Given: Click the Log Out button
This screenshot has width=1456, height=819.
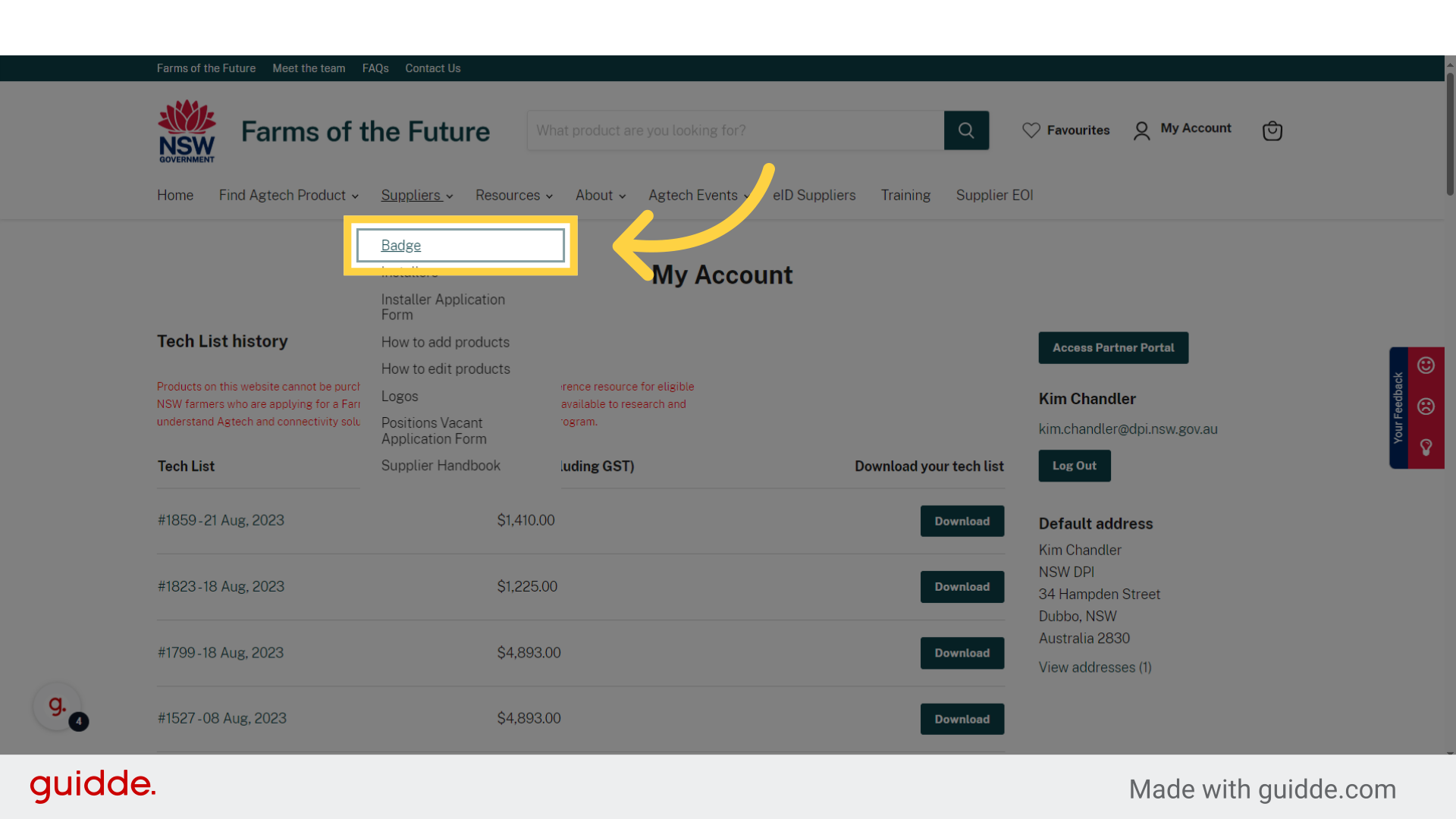Looking at the screenshot, I should [x=1074, y=466].
